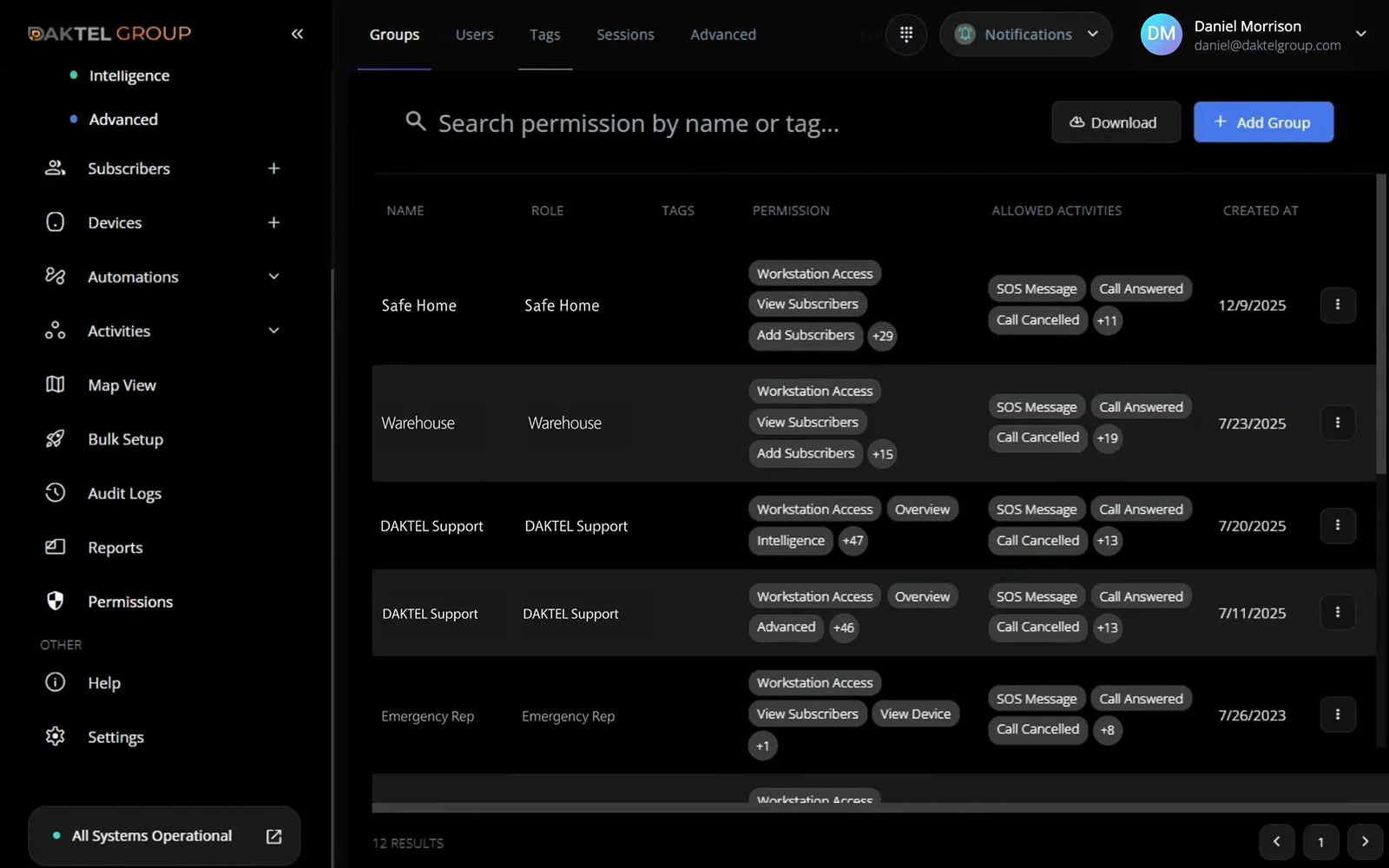Screen dimensions: 1389x868
Task: Click the Activities sidebar icon
Action: (55, 331)
